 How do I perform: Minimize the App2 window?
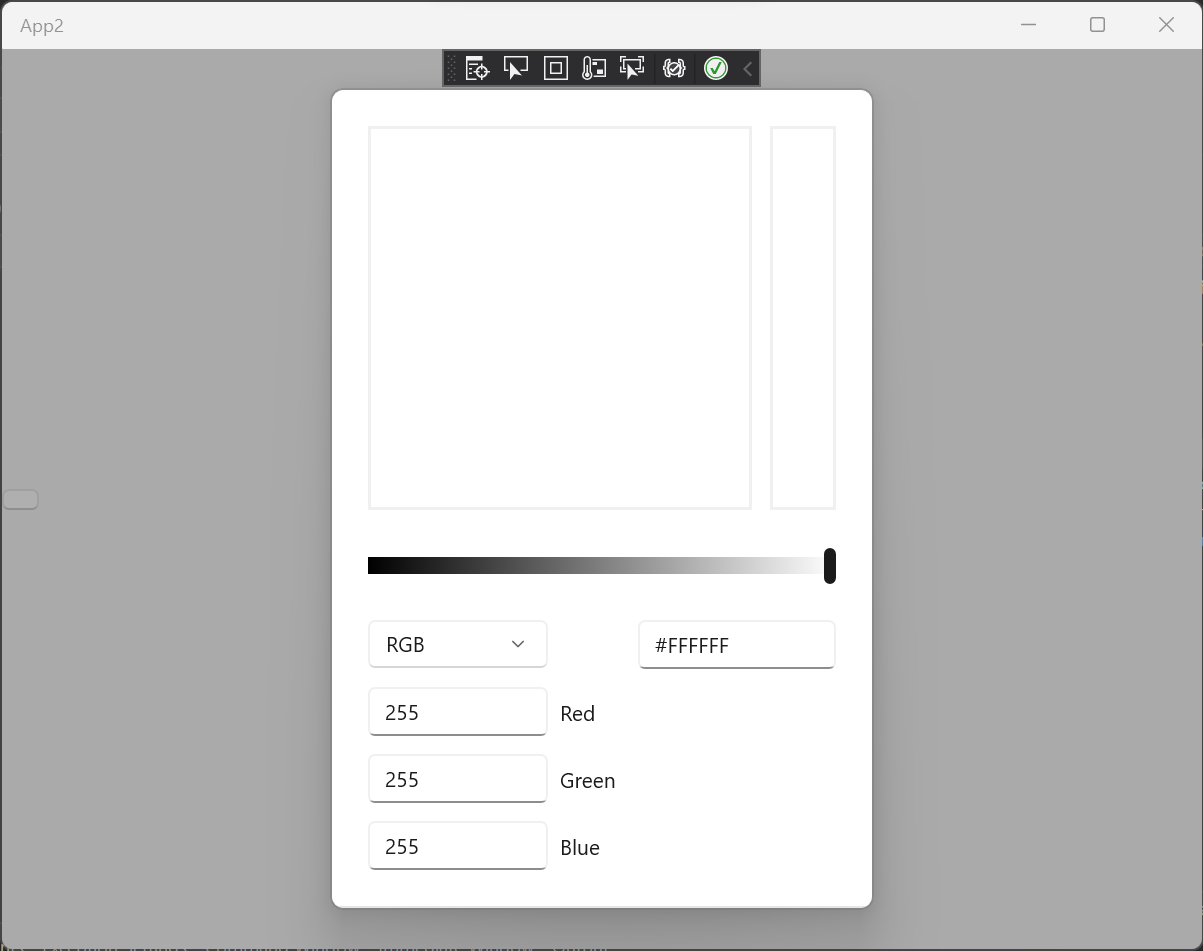[1029, 24]
